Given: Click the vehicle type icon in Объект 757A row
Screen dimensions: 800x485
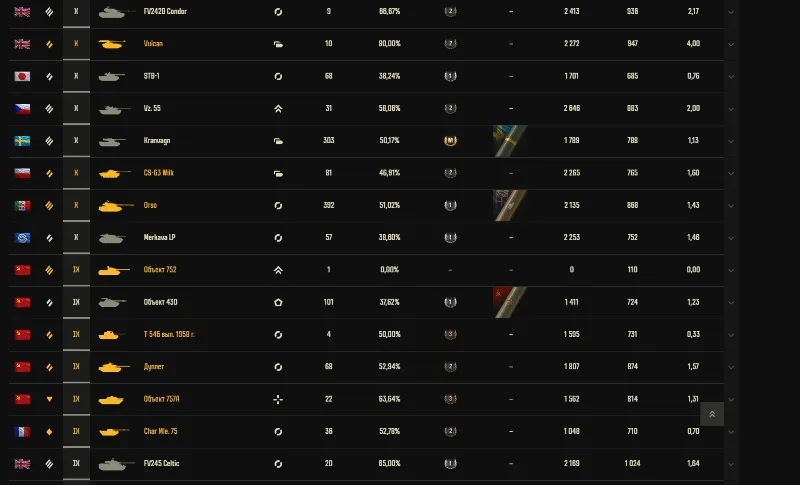Looking at the screenshot, I should (x=278, y=400).
